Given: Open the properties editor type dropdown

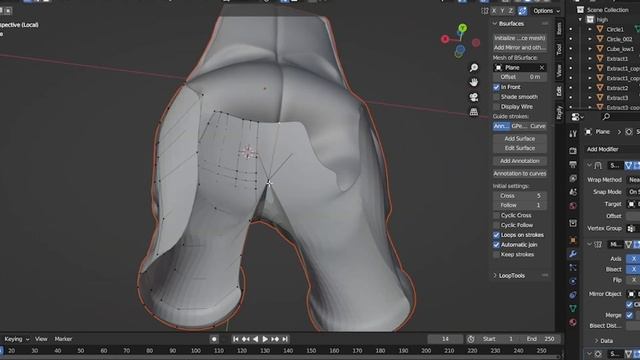Looking at the screenshot, I should [x=577, y=117].
